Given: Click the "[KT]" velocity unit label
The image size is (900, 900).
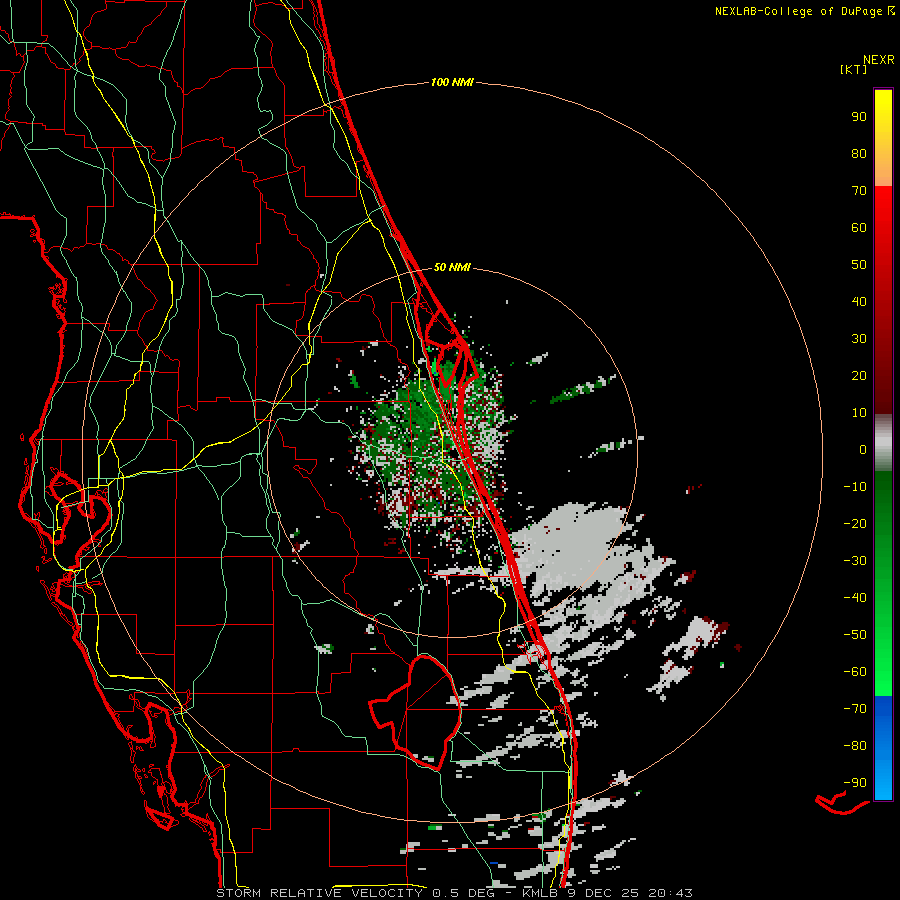Looking at the screenshot, I should click(x=854, y=70).
